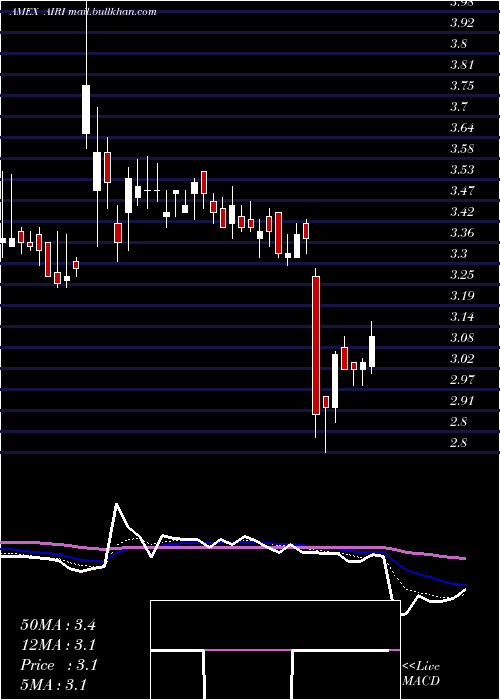Click the large red gap-down candlestick
The height and width of the screenshot is (700, 500).
(x=316, y=346)
